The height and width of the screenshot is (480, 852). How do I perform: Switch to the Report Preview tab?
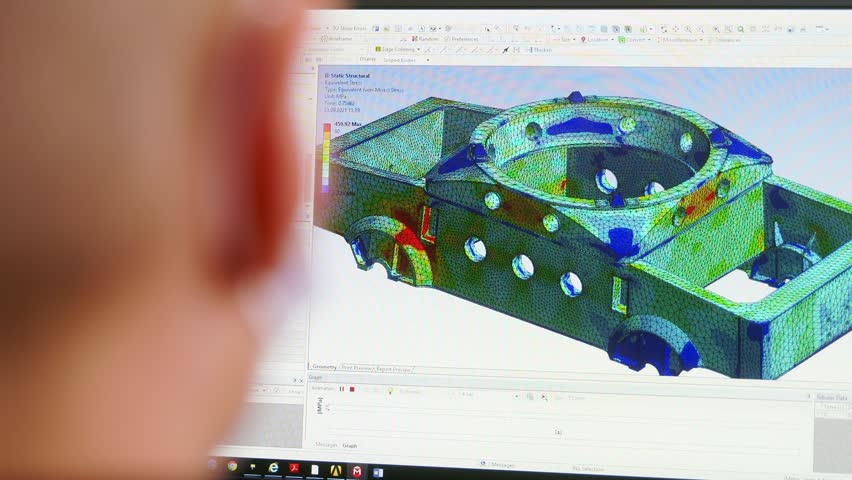pos(393,369)
